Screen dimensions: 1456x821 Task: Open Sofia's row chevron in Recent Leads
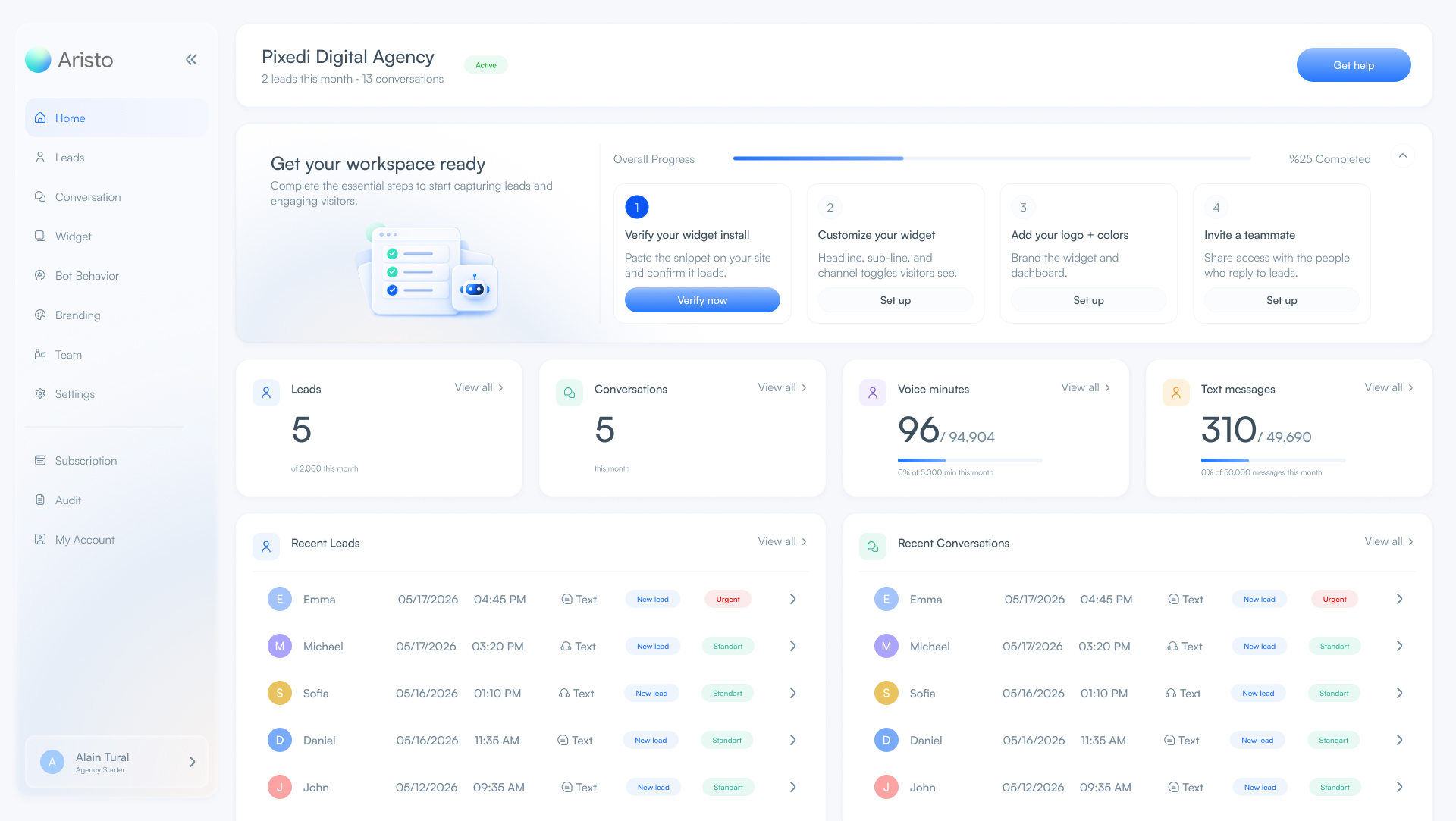point(792,694)
